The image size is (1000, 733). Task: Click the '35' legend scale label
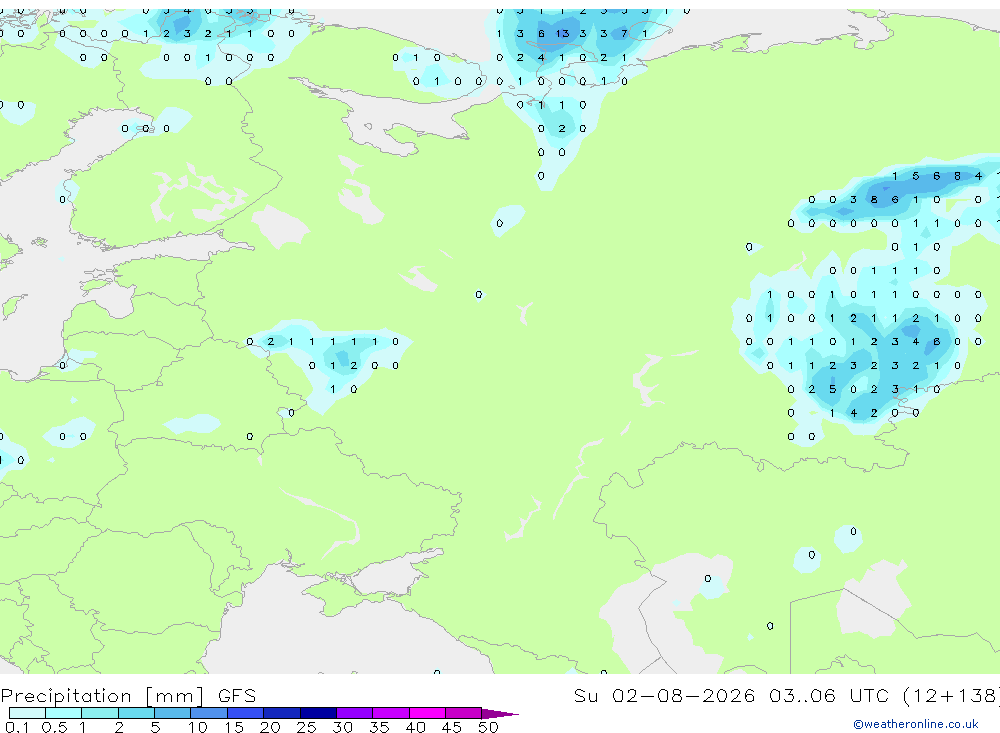coord(379,727)
